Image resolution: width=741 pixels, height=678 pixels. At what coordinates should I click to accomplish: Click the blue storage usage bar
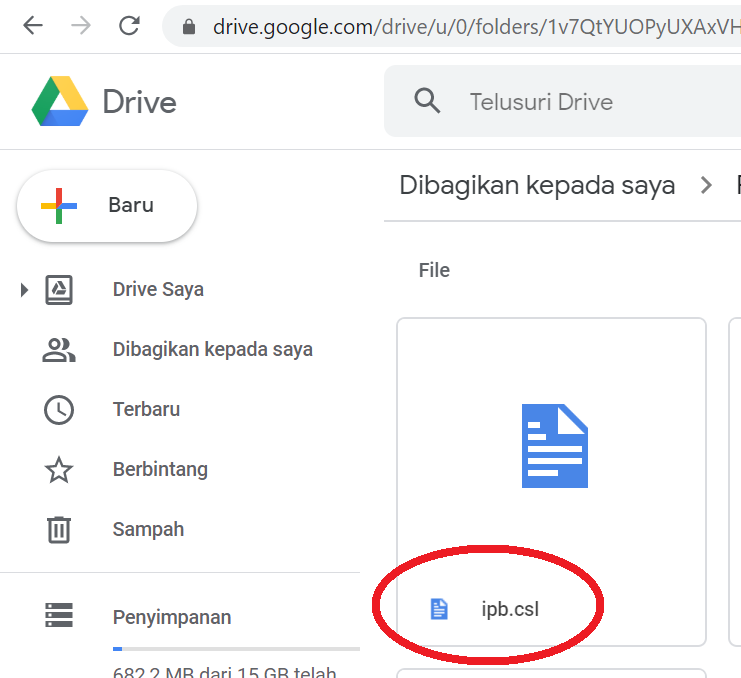(x=118, y=649)
